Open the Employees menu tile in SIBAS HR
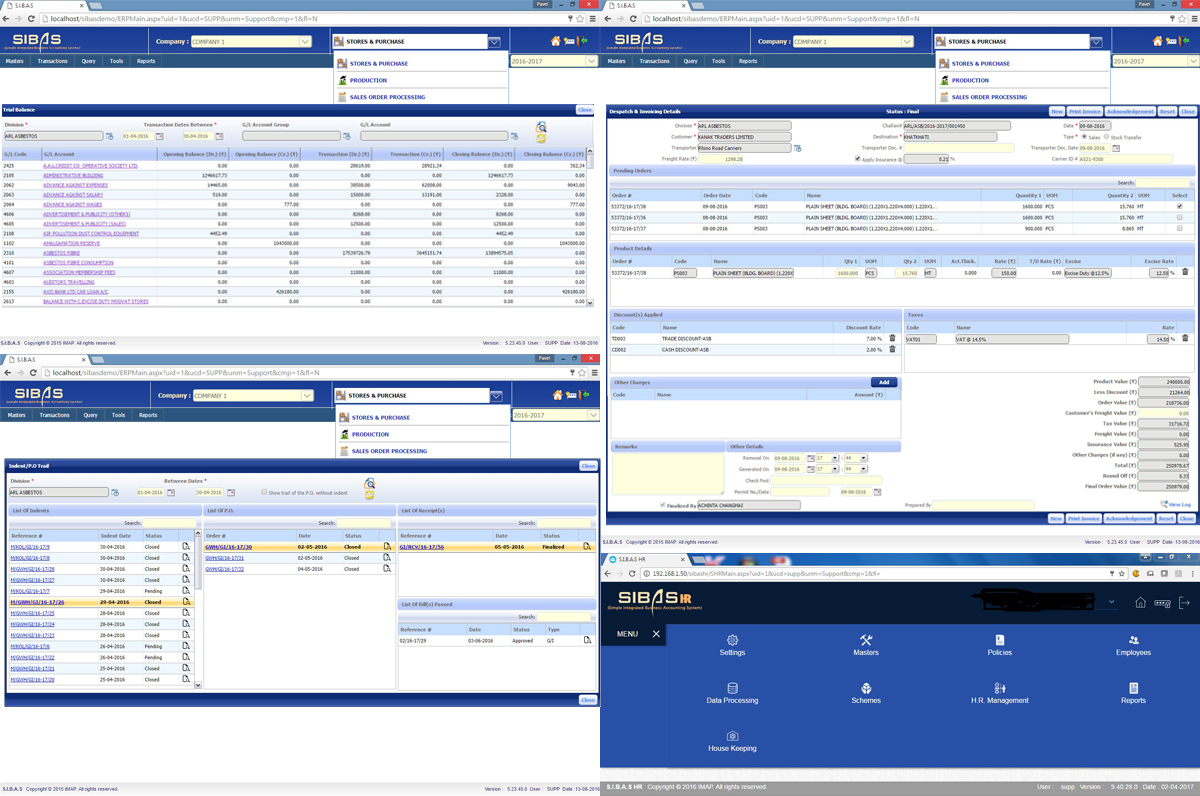 pyautogui.click(x=1133, y=645)
